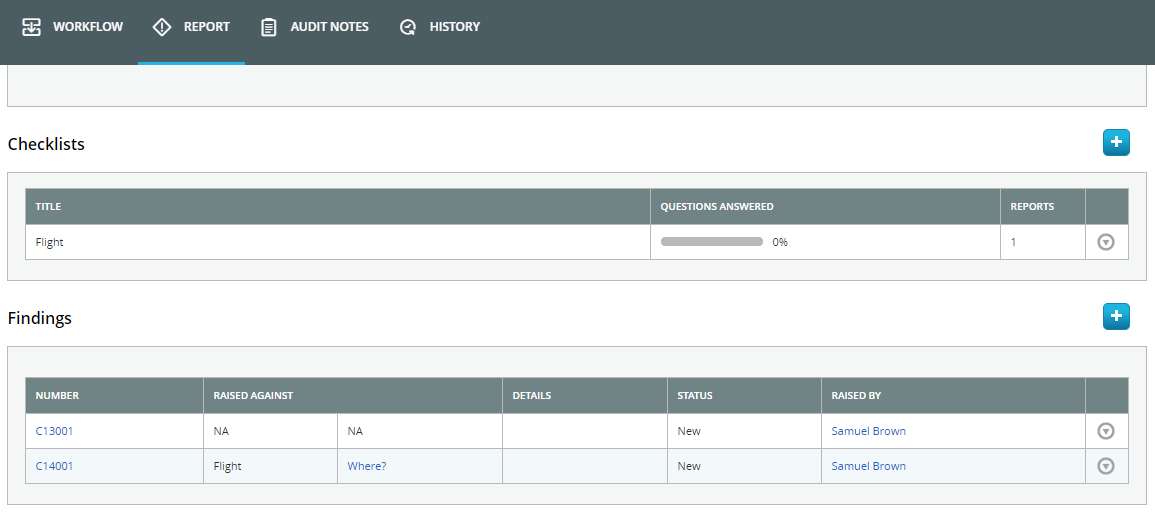This screenshot has width=1155, height=516.
Task: Click the 'Where?' question link
Action: [x=366, y=466]
